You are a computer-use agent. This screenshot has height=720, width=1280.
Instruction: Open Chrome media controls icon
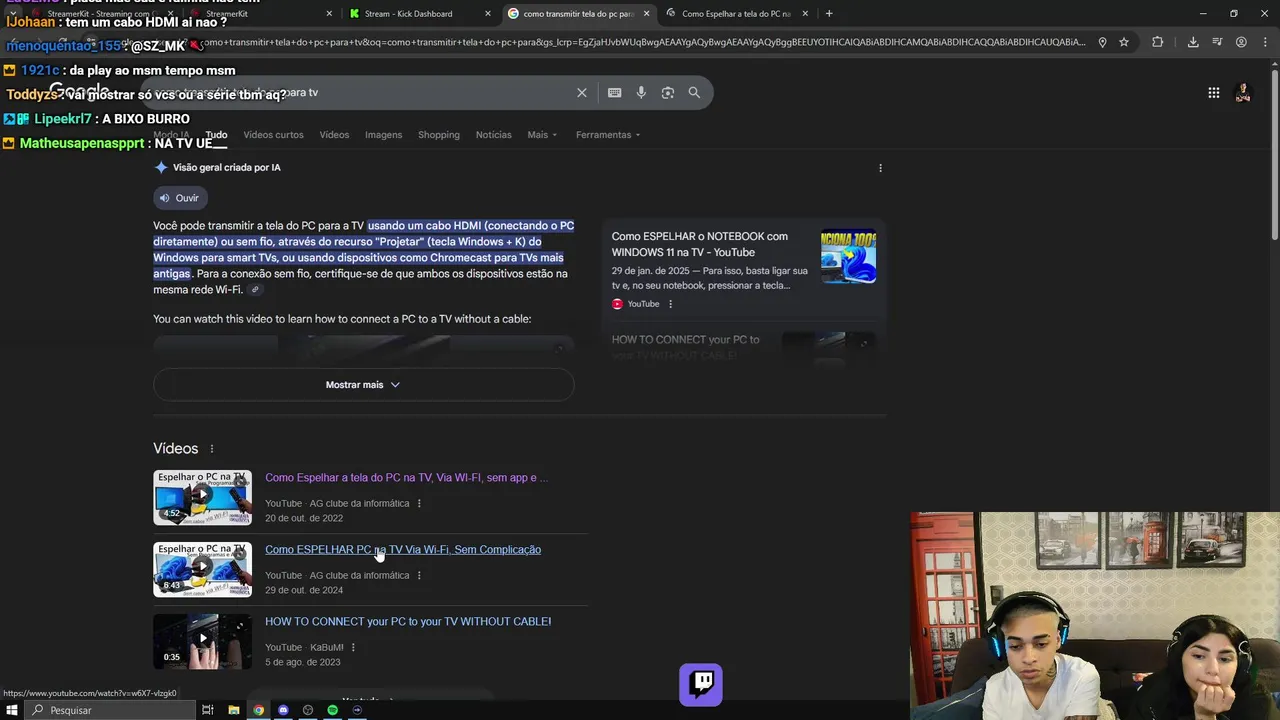tap(1217, 42)
